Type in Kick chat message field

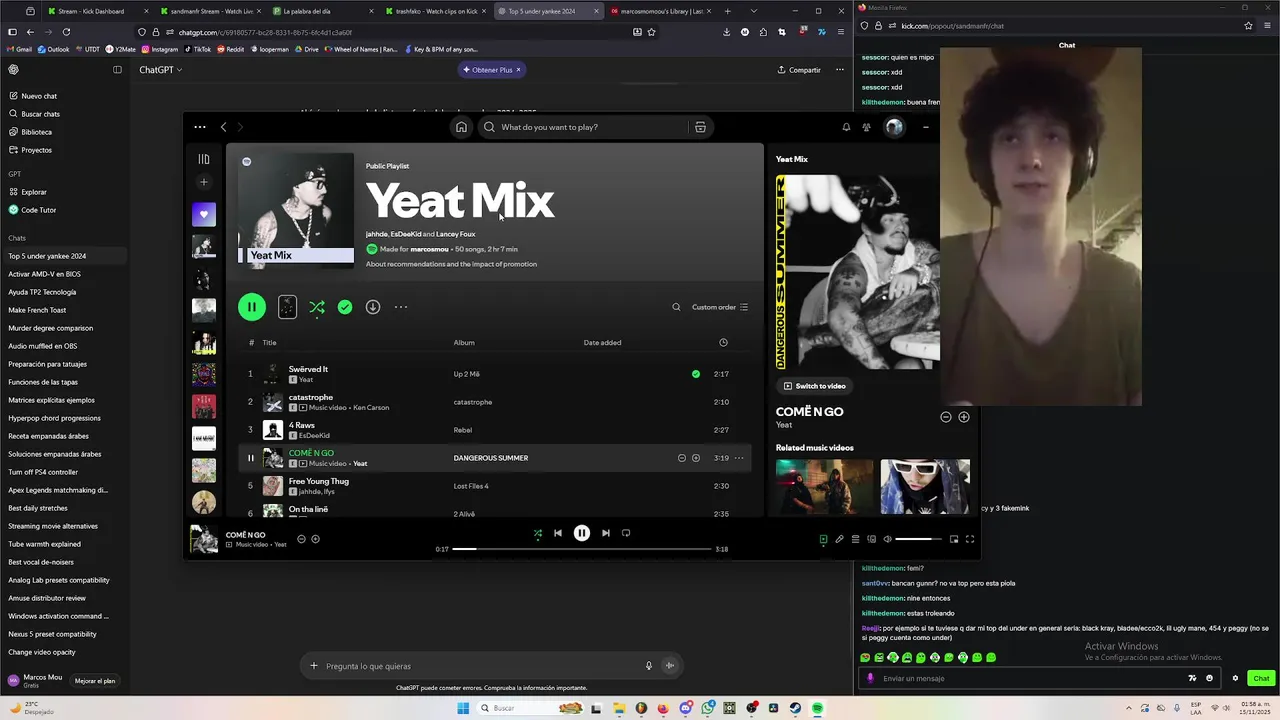[1030, 678]
